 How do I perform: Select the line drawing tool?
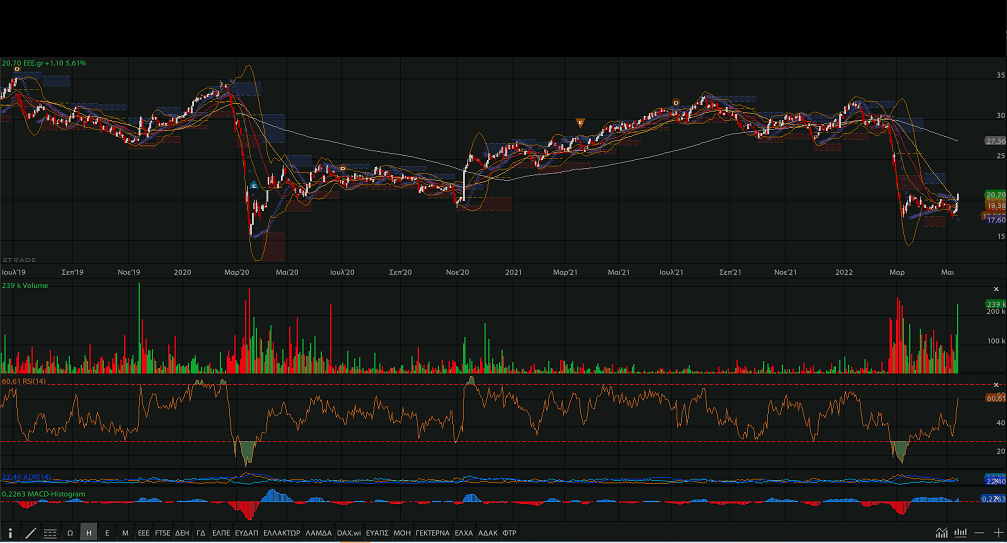[30, 534]
